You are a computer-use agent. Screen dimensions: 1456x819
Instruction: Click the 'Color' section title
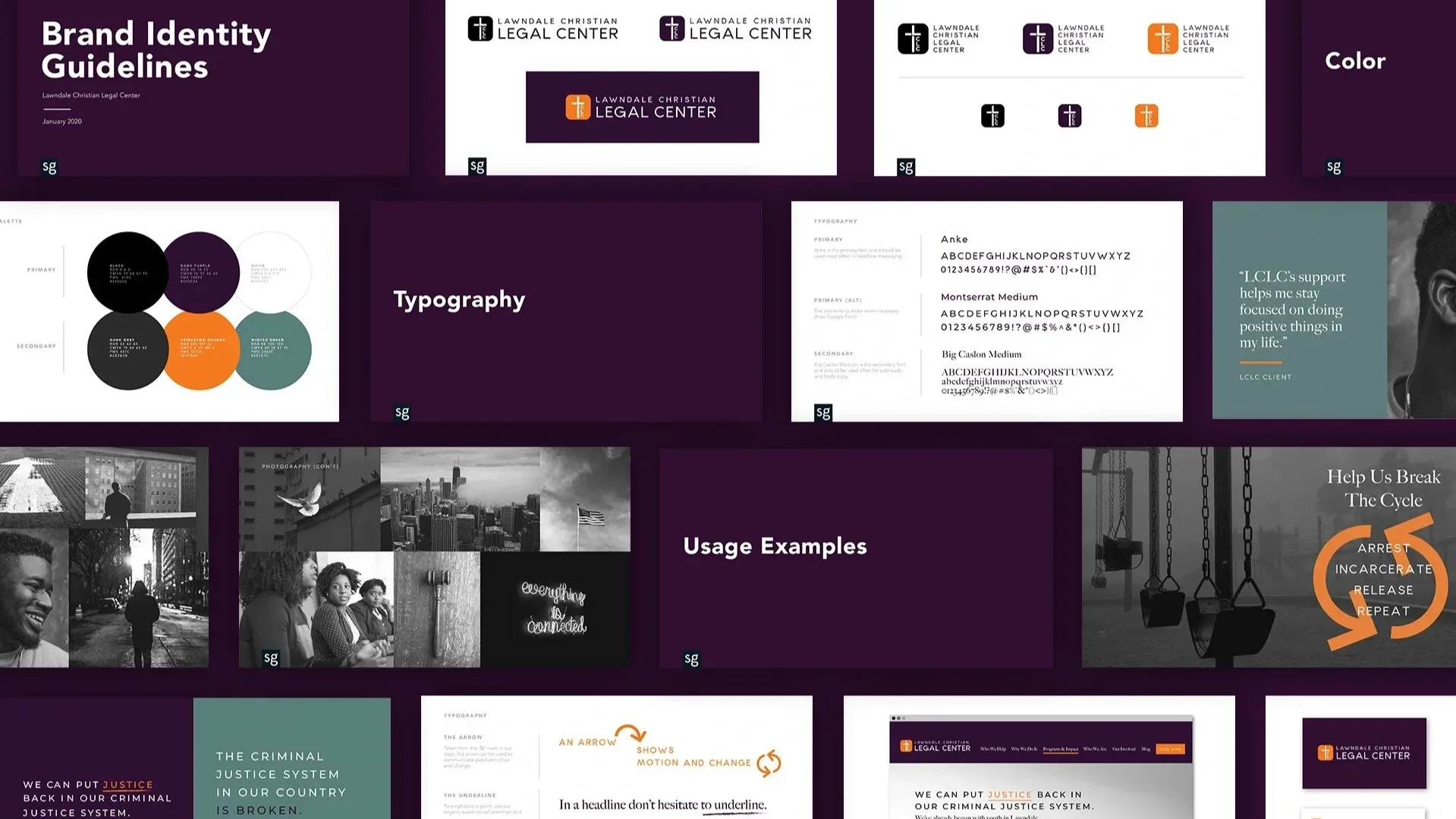[1355, 61]
